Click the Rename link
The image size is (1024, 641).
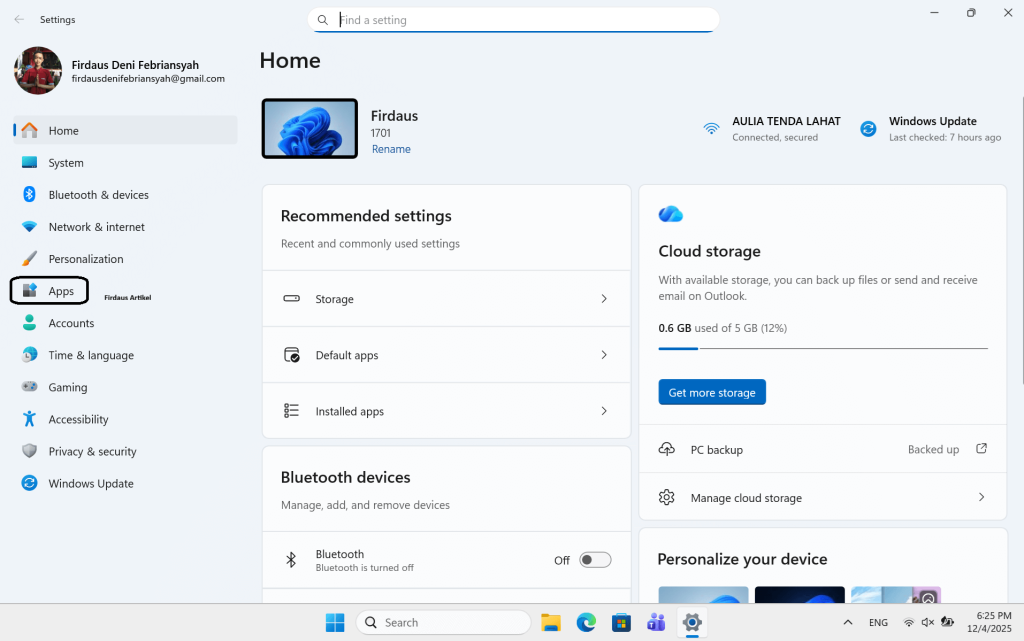point(391,149)
